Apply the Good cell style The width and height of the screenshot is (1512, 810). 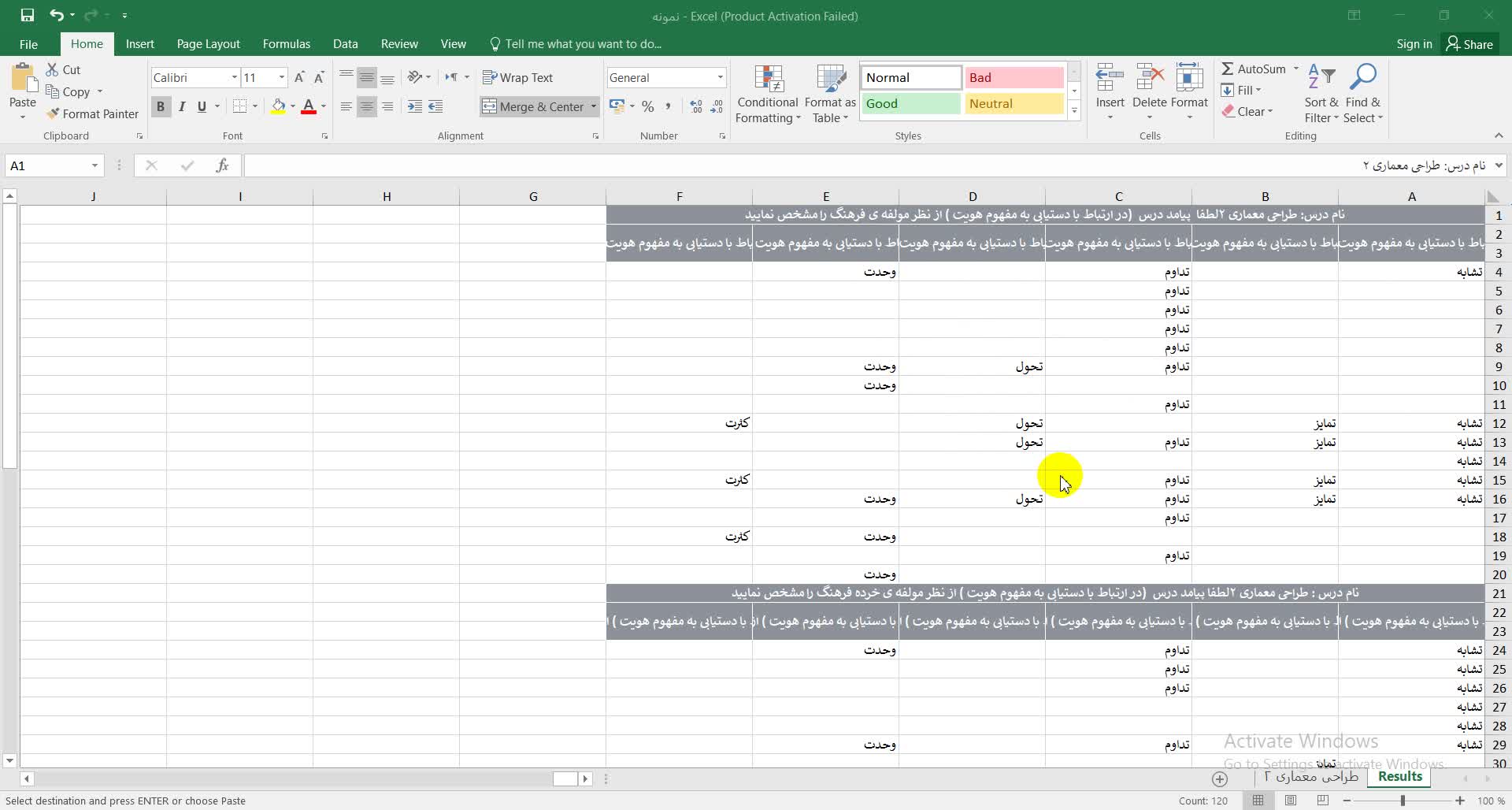(x=910, y=104)
